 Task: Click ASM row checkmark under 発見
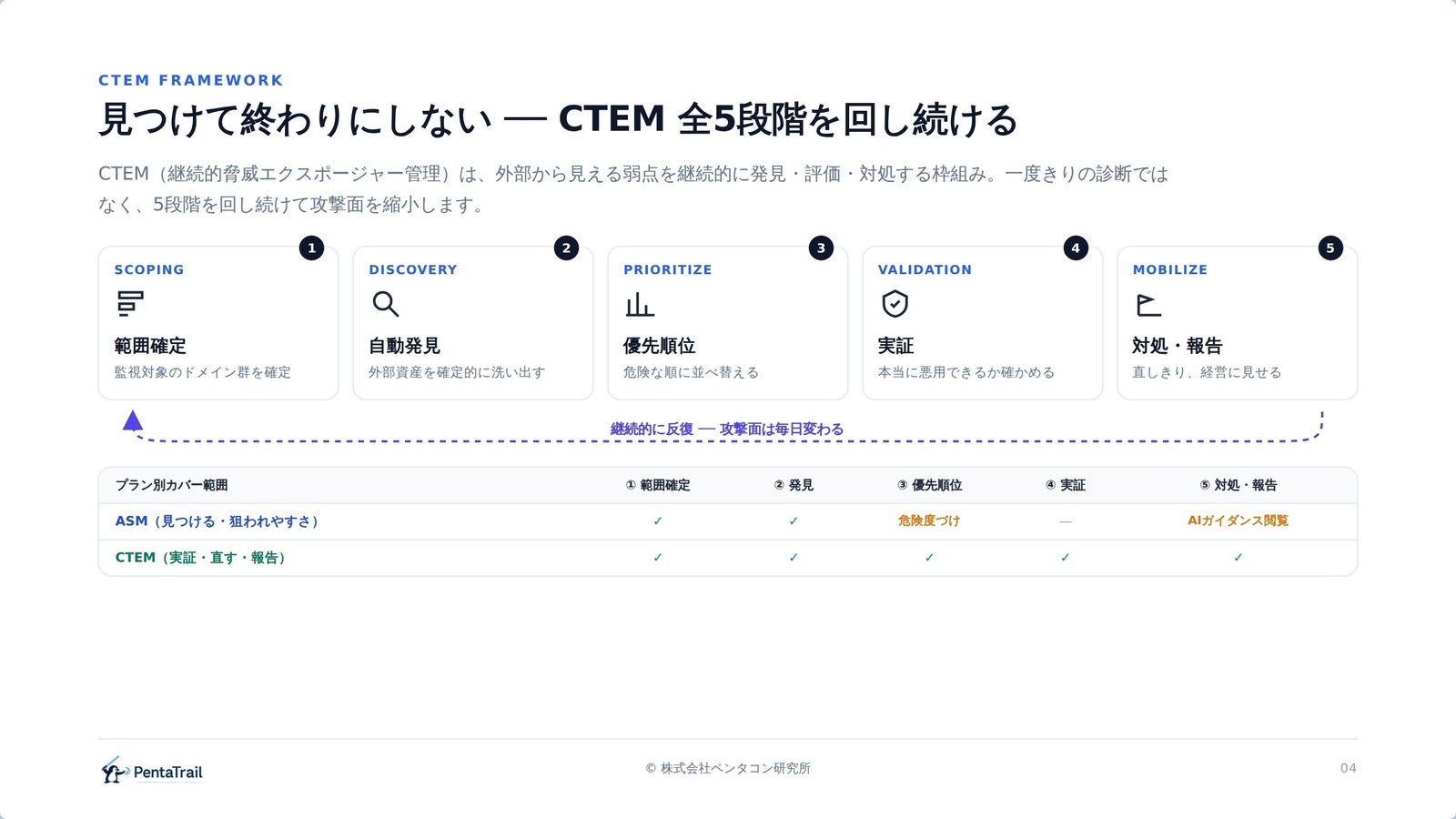click(x=794, y=521)
